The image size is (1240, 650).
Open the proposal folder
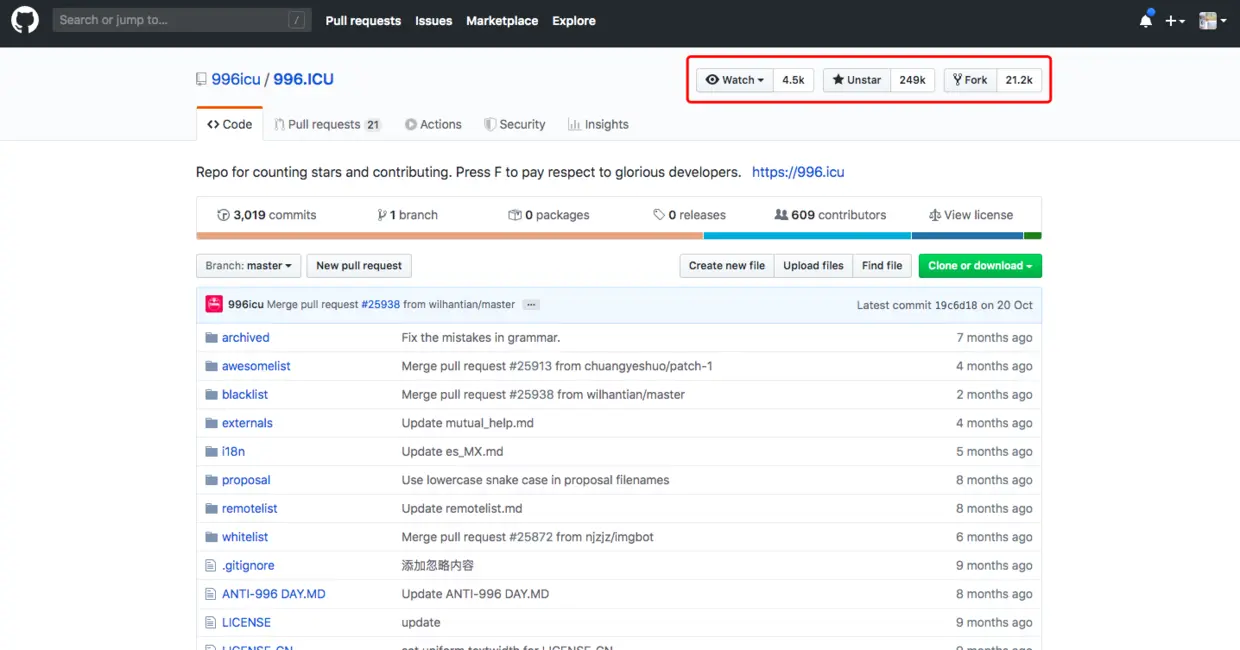click(246, 480)
